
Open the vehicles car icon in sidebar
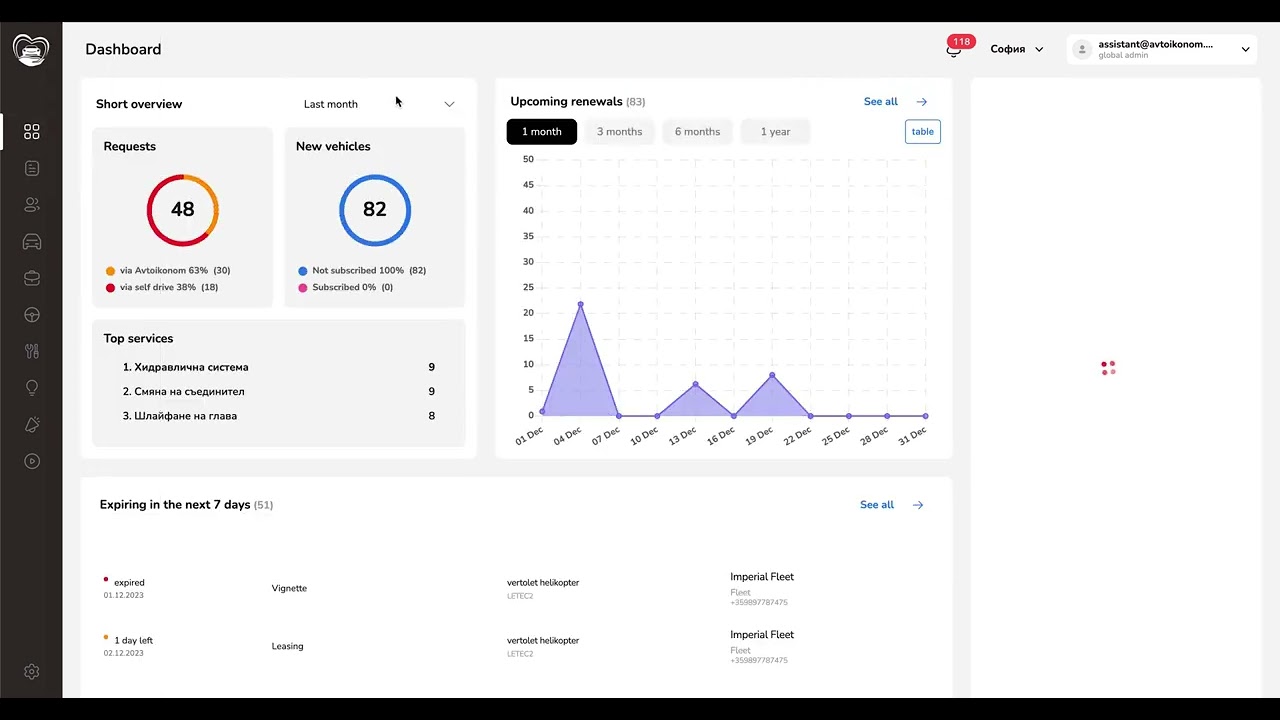[31, 242]
